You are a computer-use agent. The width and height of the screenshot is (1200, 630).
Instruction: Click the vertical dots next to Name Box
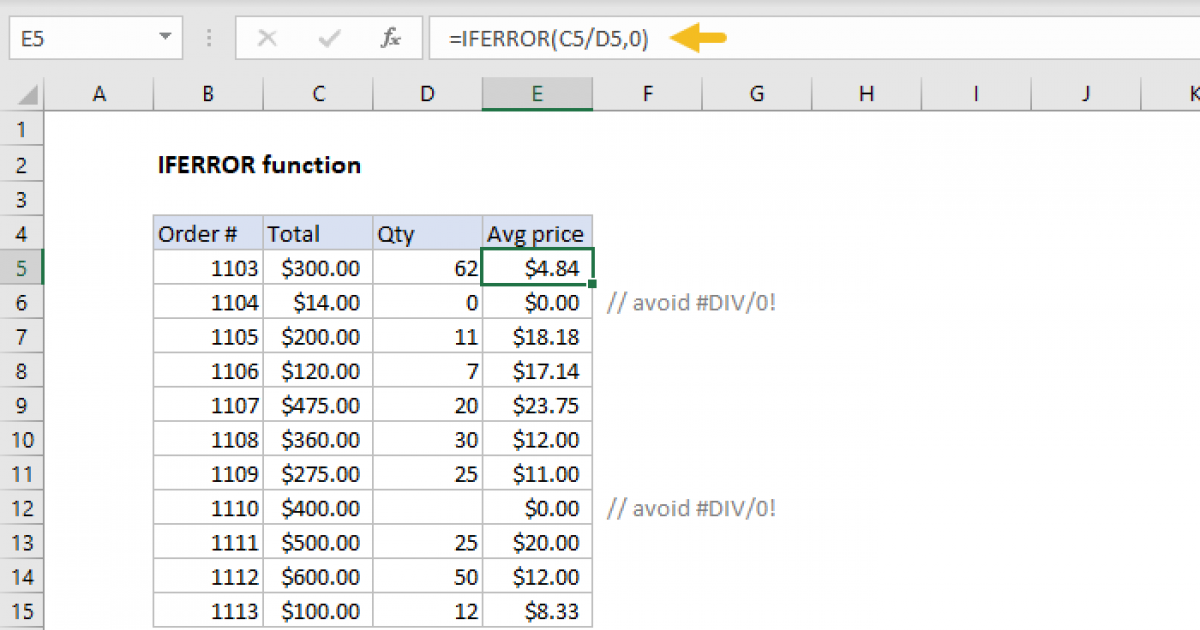pyautogui.click(x=208, y=38)
